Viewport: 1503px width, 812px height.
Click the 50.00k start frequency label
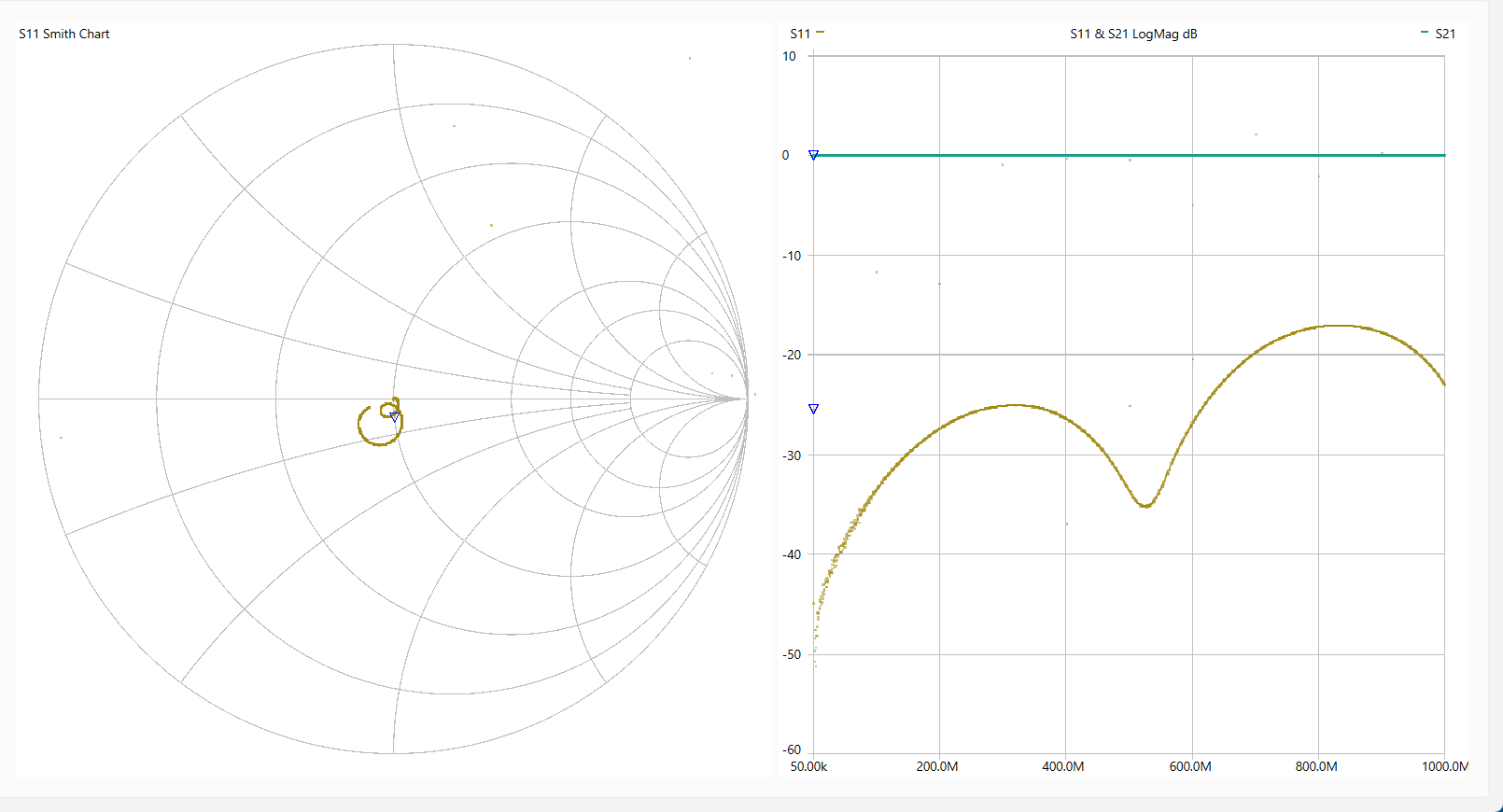(808, 766)
